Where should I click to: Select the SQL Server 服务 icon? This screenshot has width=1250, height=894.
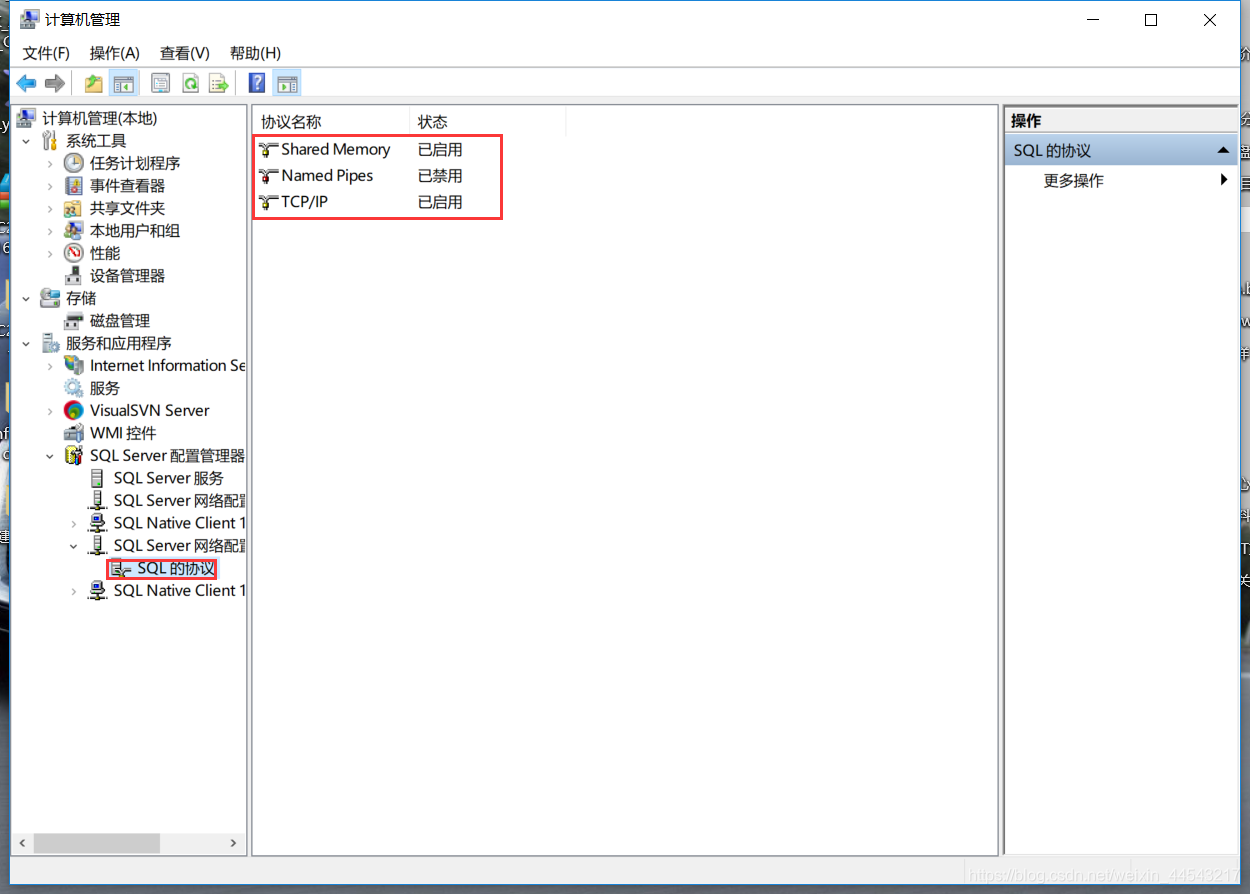(98, 478)
